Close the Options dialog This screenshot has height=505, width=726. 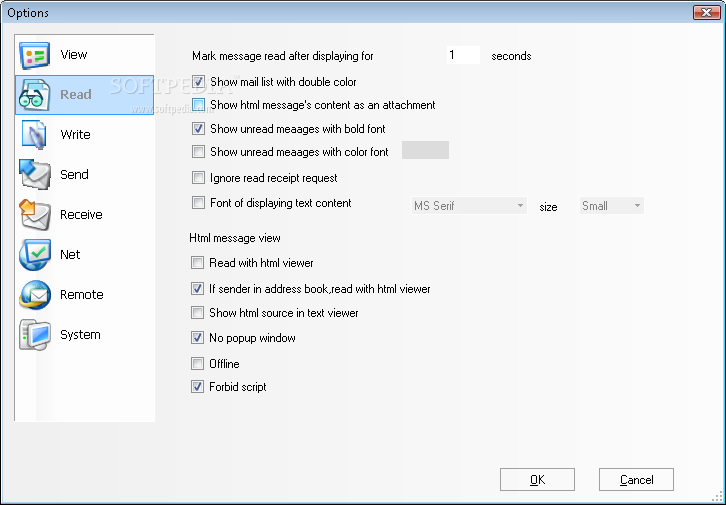point(706,12)
